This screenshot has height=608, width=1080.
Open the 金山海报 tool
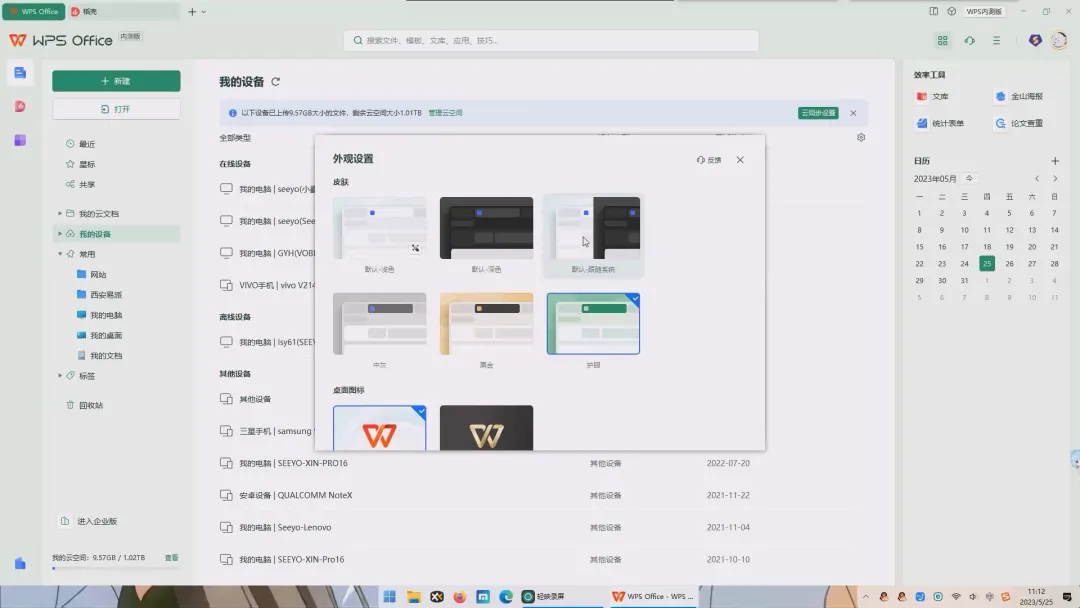click(1019, 96)
